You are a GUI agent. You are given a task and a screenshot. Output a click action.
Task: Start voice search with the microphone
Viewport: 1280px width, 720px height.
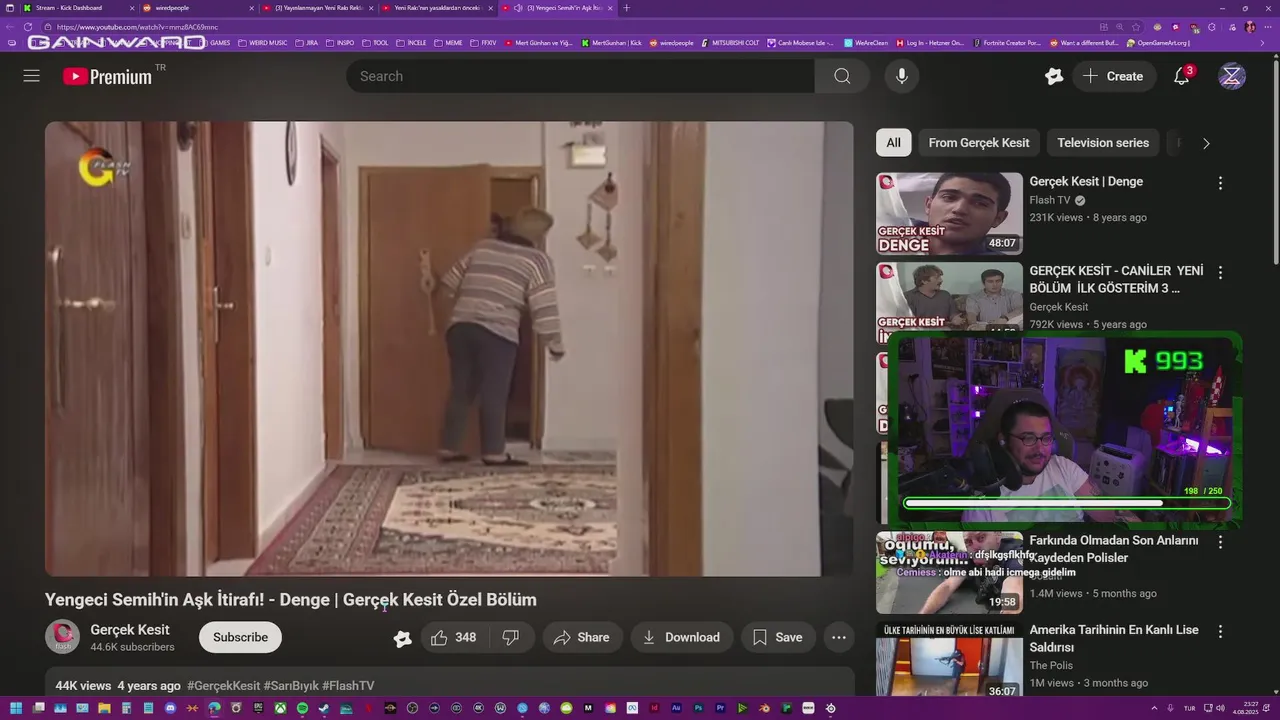pyautogui.click(x=902, y=76)
